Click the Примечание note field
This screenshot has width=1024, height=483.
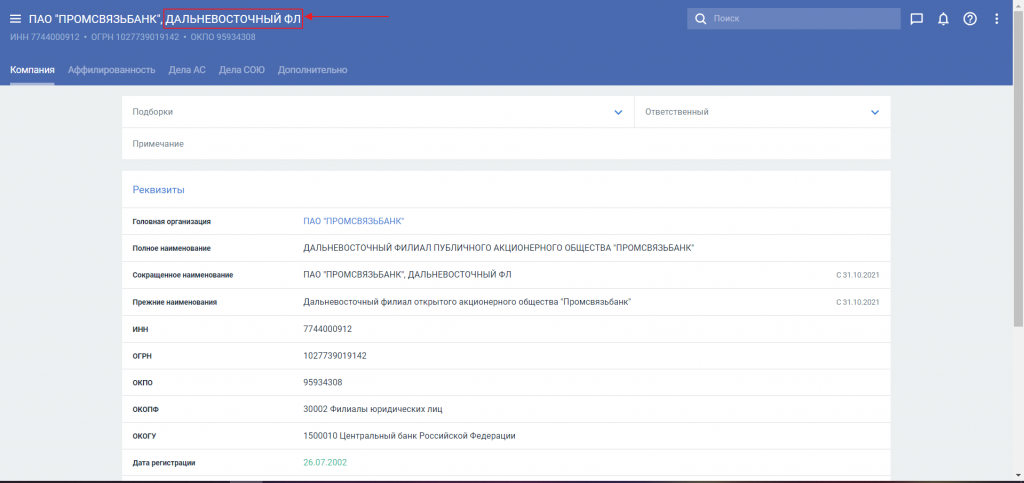pyautogui.click(x=506, y=144)
